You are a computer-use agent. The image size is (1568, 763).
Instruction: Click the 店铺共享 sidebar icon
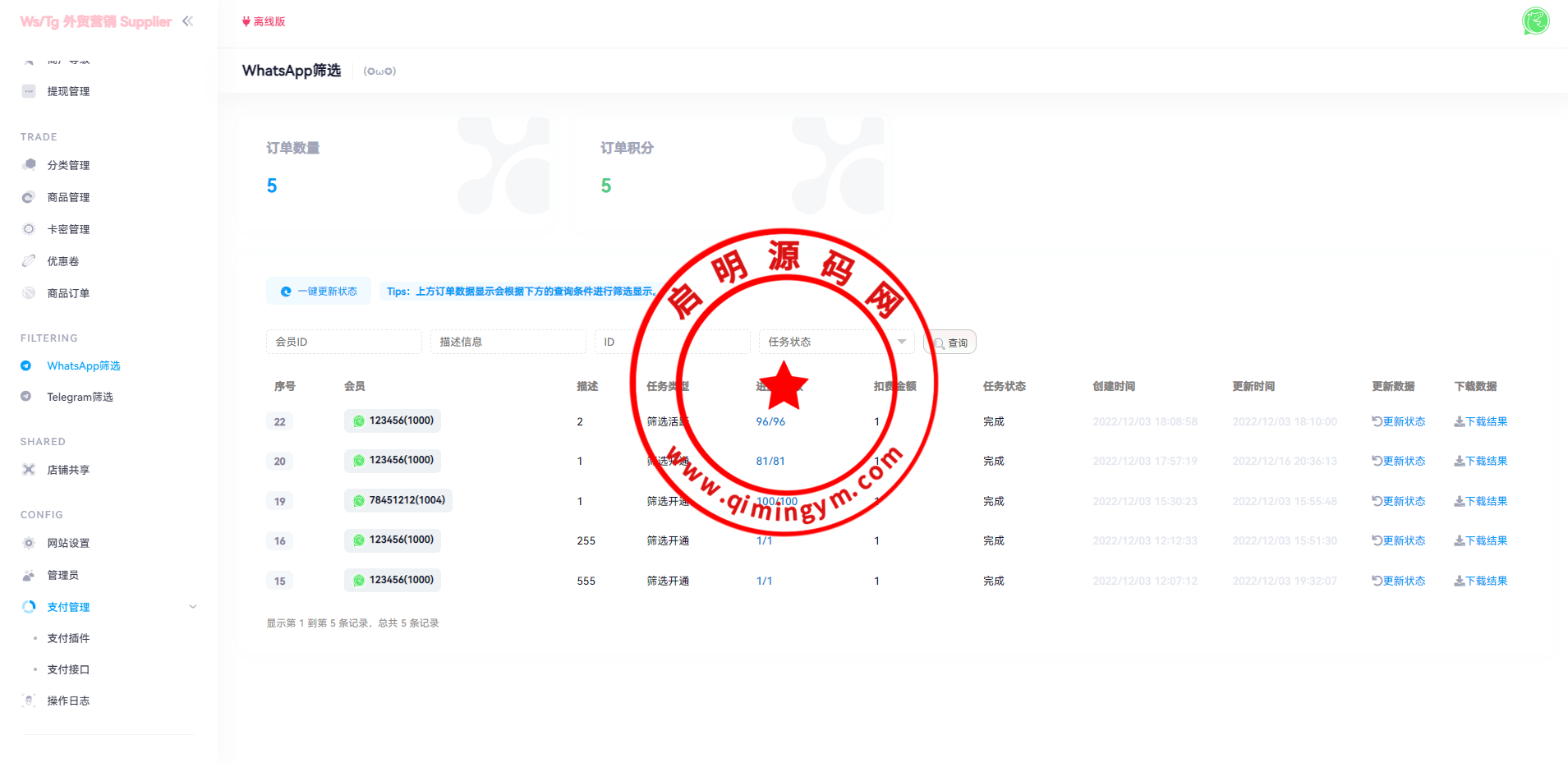[29, 470]
